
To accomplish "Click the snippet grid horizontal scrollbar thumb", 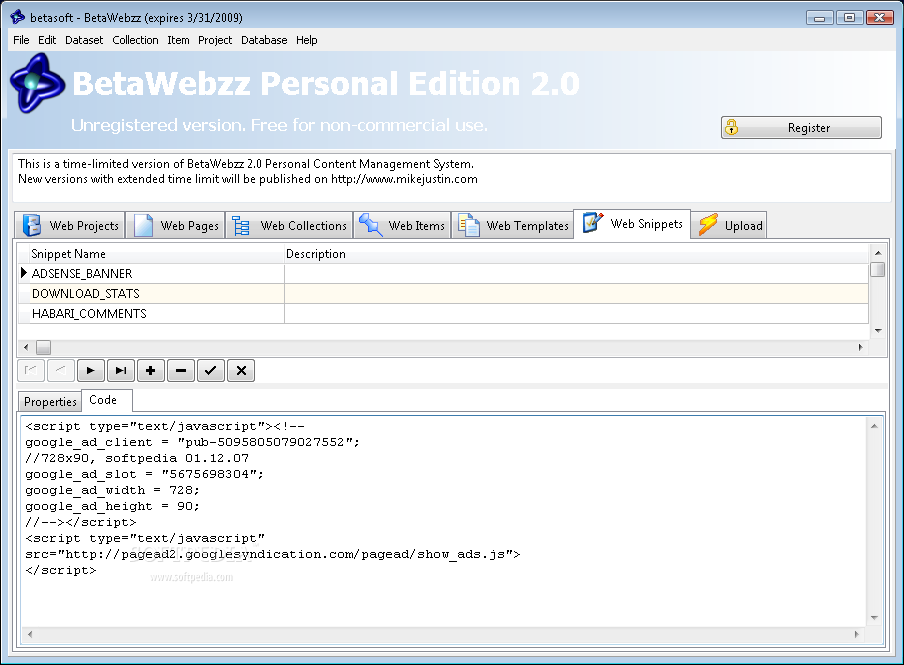I will [x=43, y=347].
